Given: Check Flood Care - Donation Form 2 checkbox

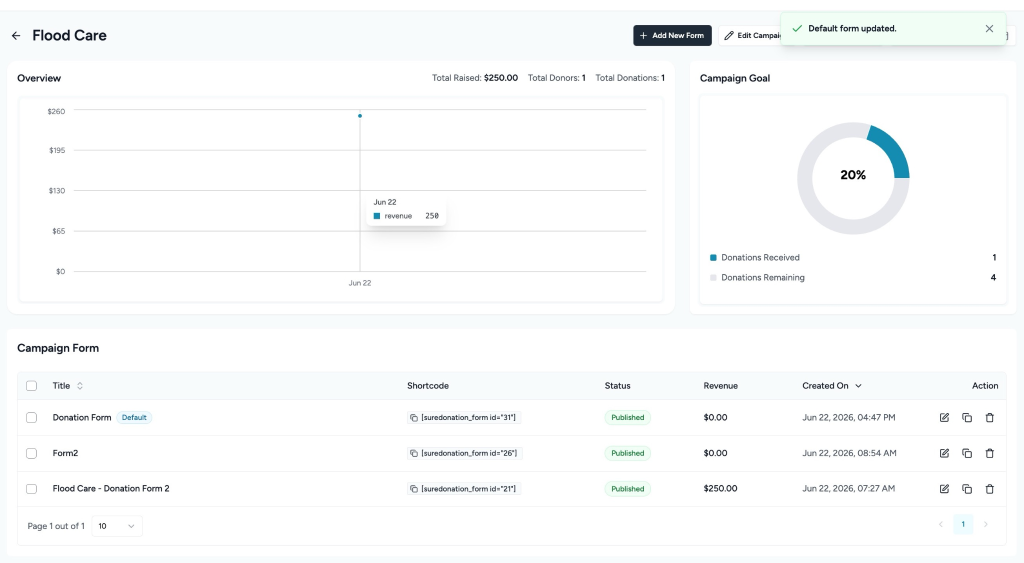Looking at the screenshot, I should coord(31,489).
